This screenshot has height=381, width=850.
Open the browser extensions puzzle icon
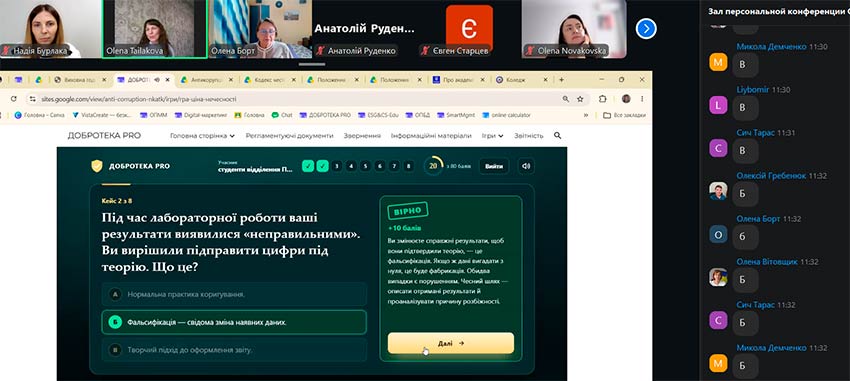point(602,99)
